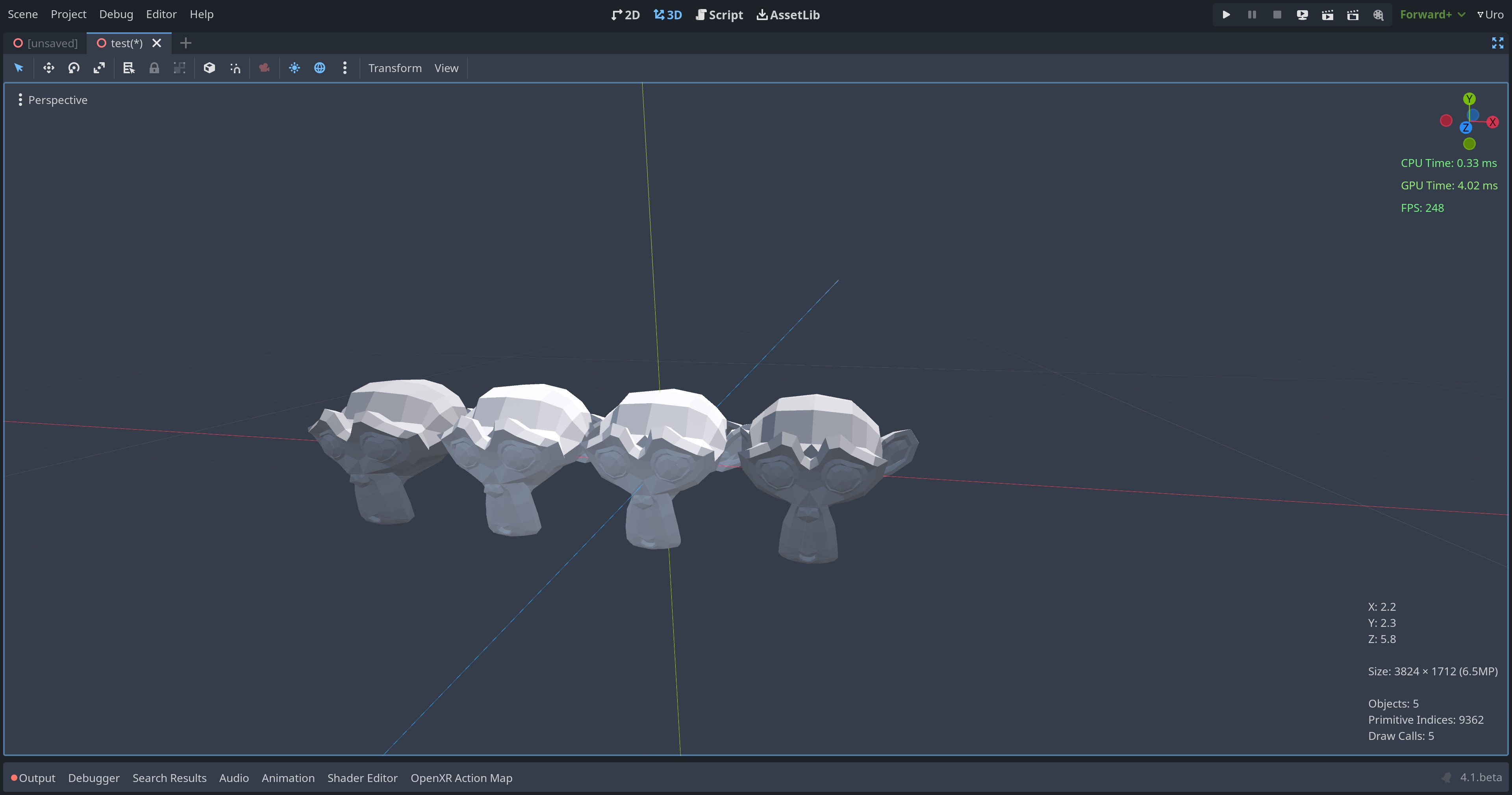Toggle the preview environment globe icon
The image size is (1512, 795).
(320, 67)
